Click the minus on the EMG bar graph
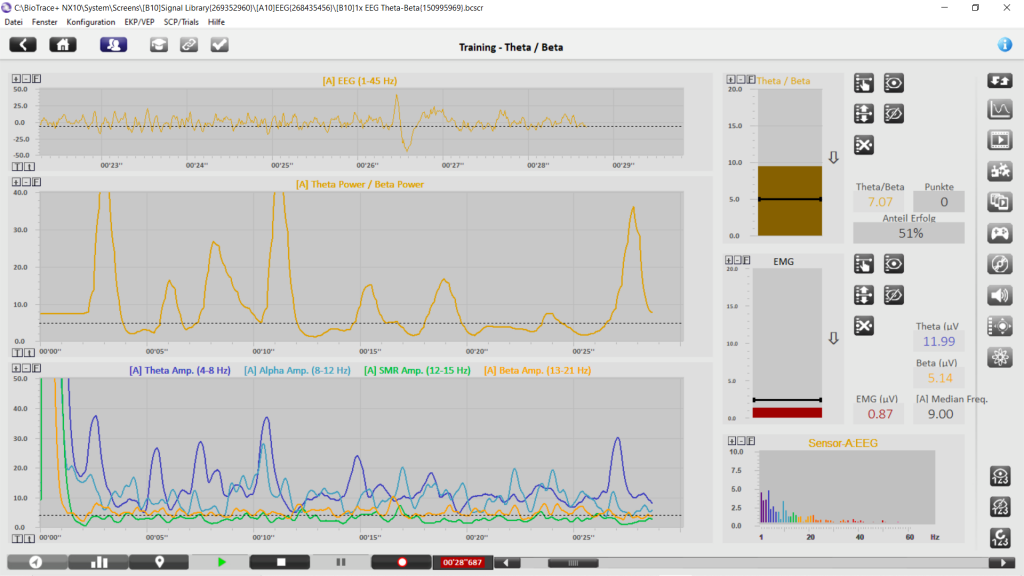The width and height of the screenshot is (1024, 576). [738, 260]
